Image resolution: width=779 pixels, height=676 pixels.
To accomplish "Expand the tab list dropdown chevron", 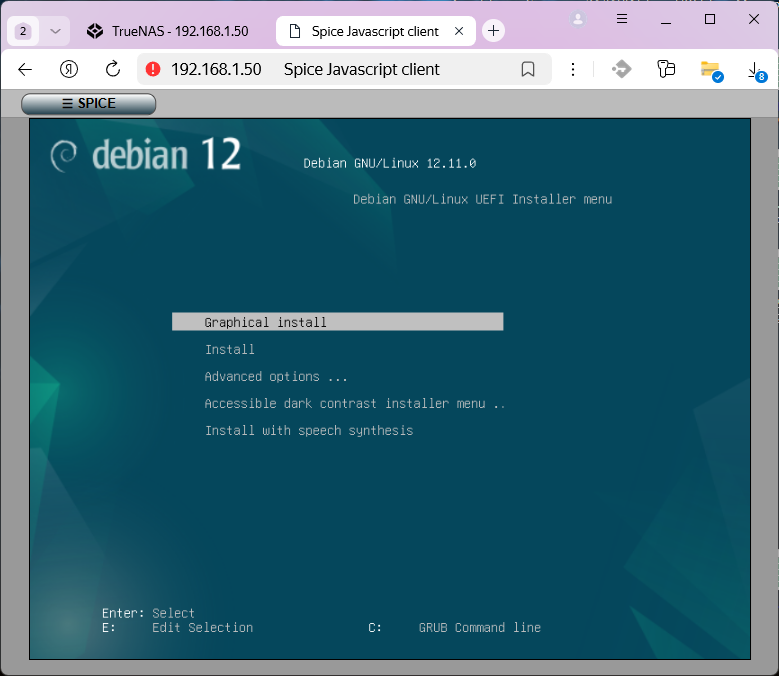I will coord(56,31).
